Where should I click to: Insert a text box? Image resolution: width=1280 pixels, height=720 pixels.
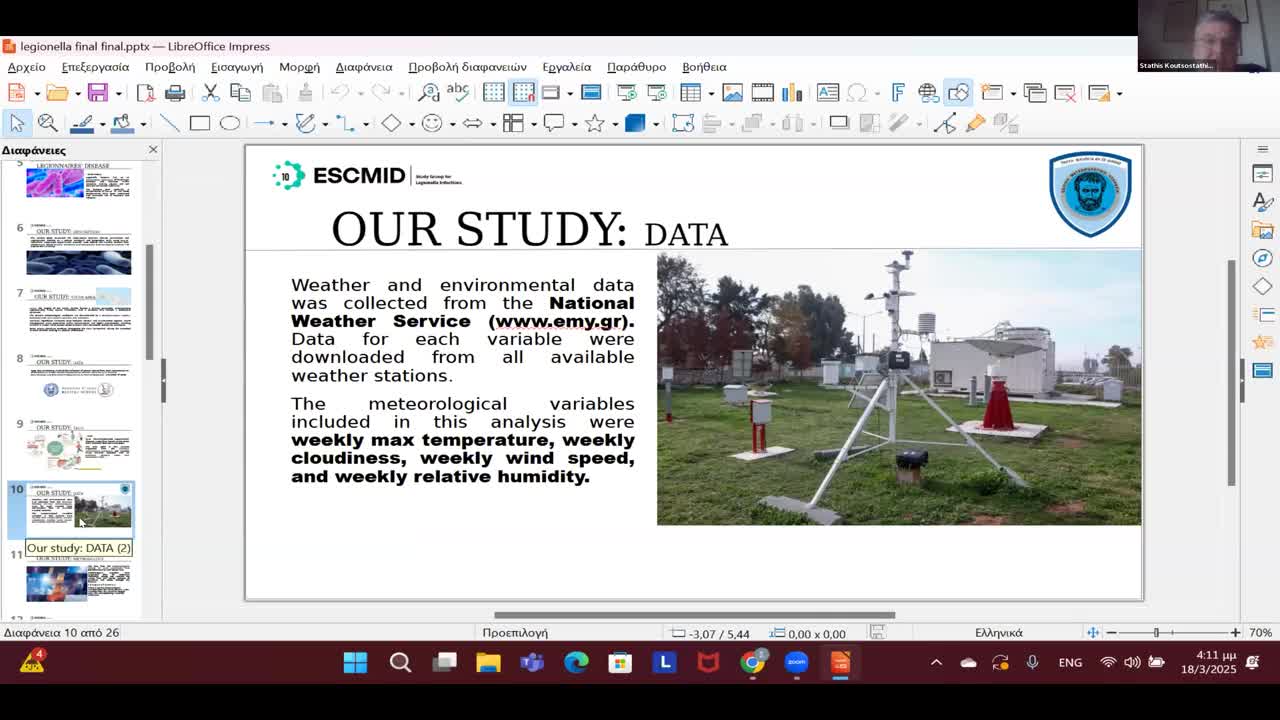coord(828,93)
